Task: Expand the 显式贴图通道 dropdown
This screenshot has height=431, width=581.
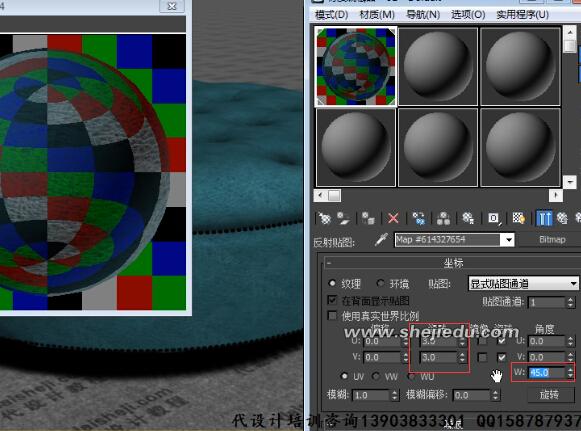Action: tap(523, 284)
